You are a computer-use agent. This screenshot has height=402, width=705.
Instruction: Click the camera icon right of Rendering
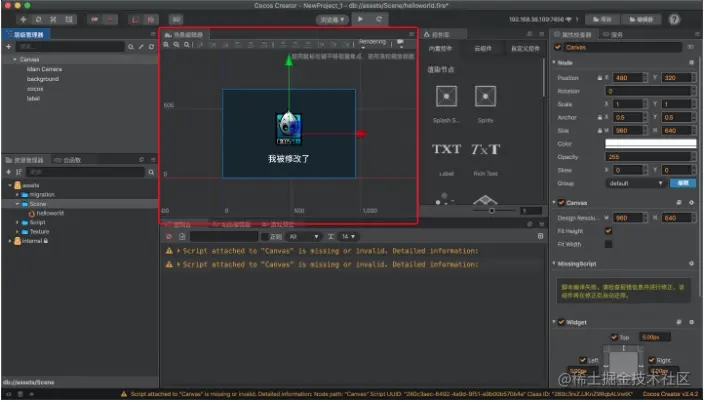click(400, 43)
